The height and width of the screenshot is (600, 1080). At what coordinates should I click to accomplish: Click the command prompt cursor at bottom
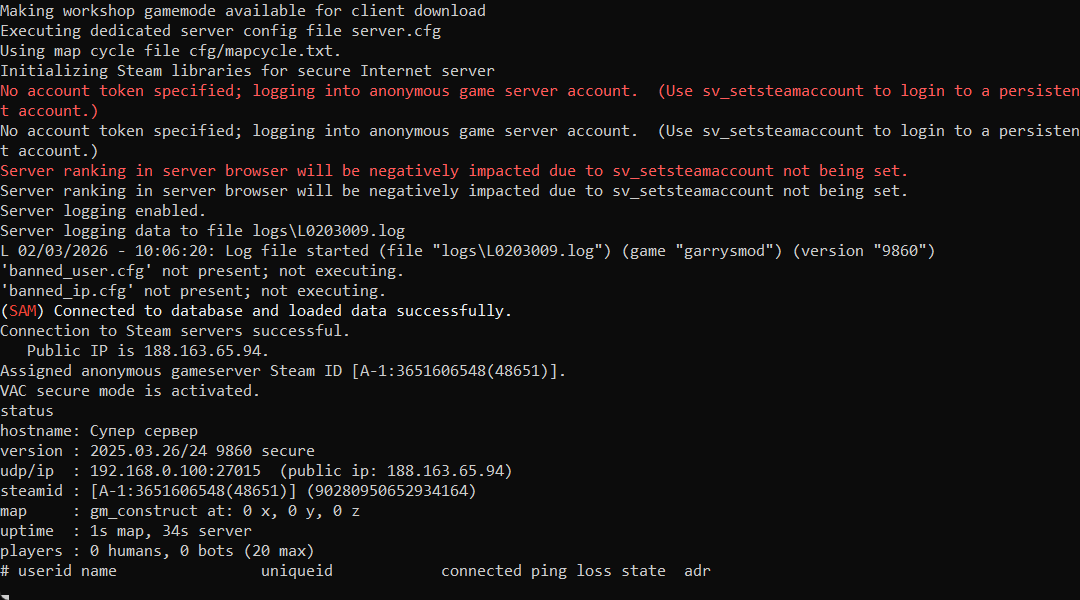[x=5, y=595]
